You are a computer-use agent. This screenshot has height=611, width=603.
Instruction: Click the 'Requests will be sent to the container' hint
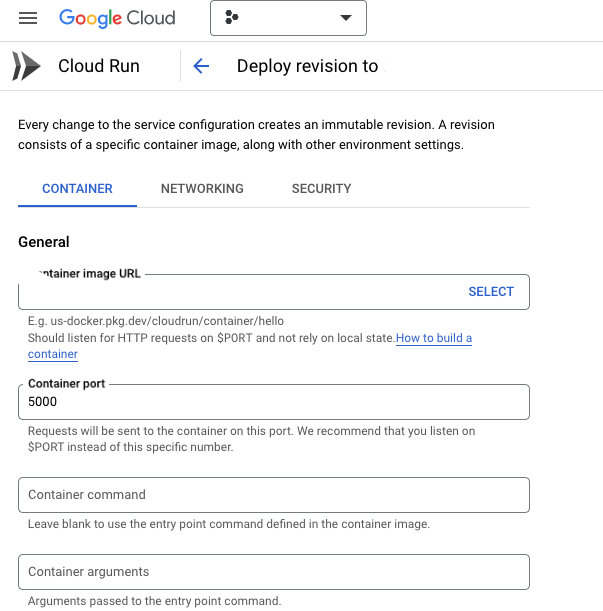pyautogui.click(x=251, y=439)
